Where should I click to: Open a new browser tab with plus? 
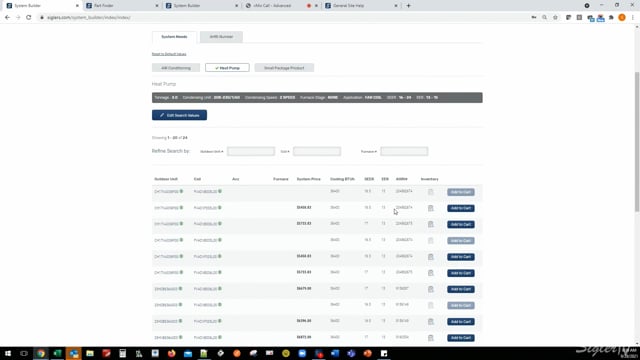[x=408, y=6]
